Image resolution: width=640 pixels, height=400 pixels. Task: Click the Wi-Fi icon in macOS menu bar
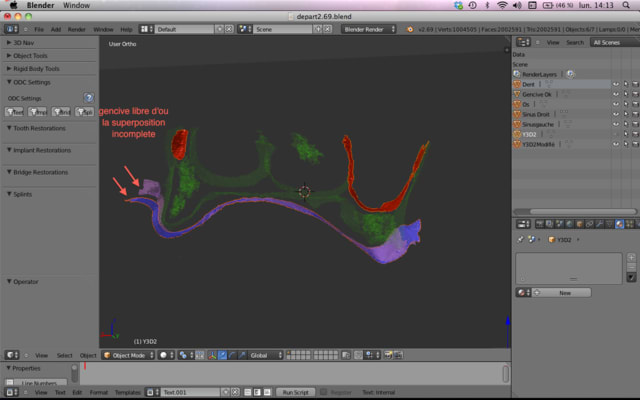point(500,5)
